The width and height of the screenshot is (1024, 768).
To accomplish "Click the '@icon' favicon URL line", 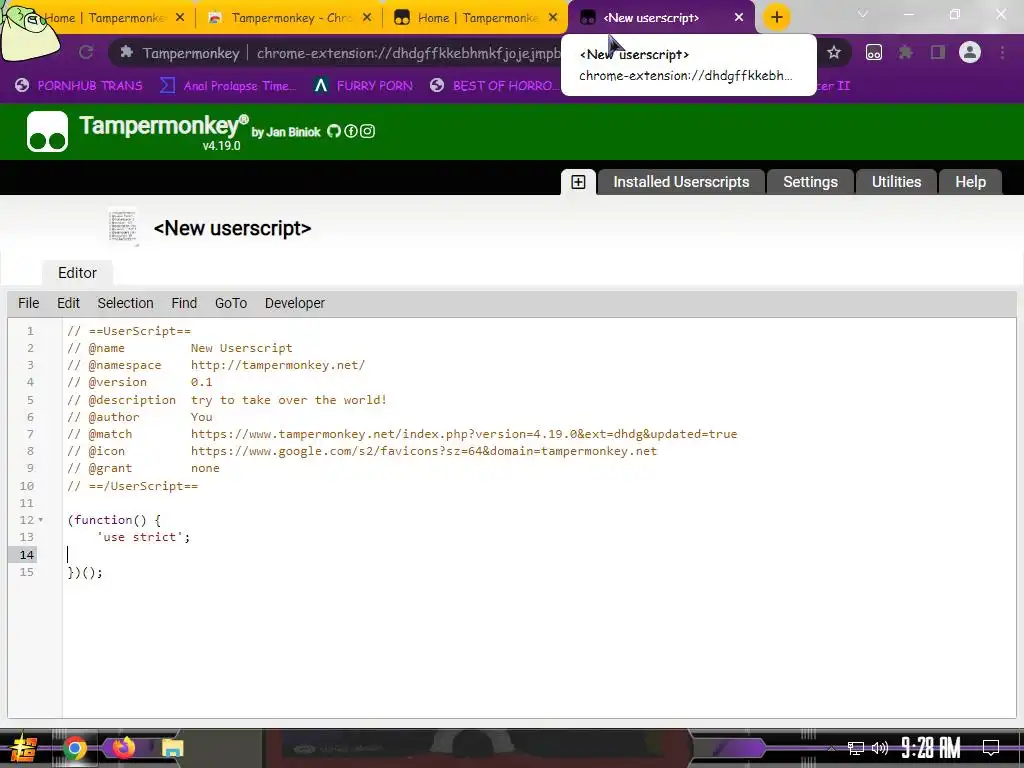I will click(424, 451).
